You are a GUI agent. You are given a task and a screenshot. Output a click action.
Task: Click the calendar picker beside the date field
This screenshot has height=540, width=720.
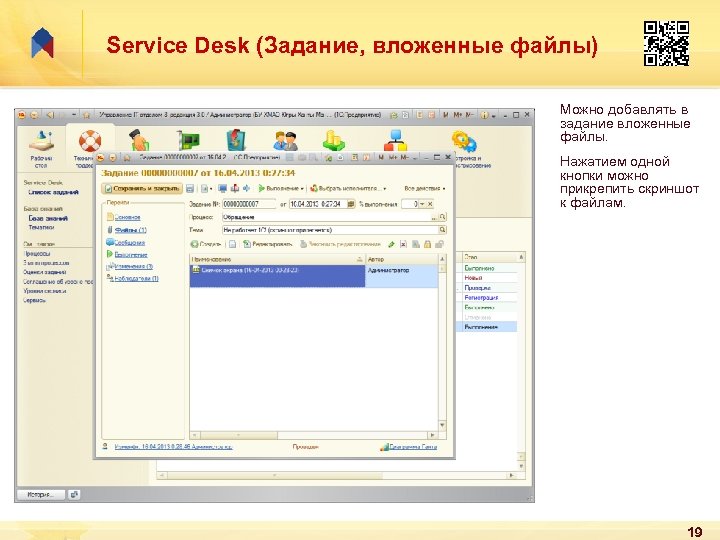pos(351,204)
